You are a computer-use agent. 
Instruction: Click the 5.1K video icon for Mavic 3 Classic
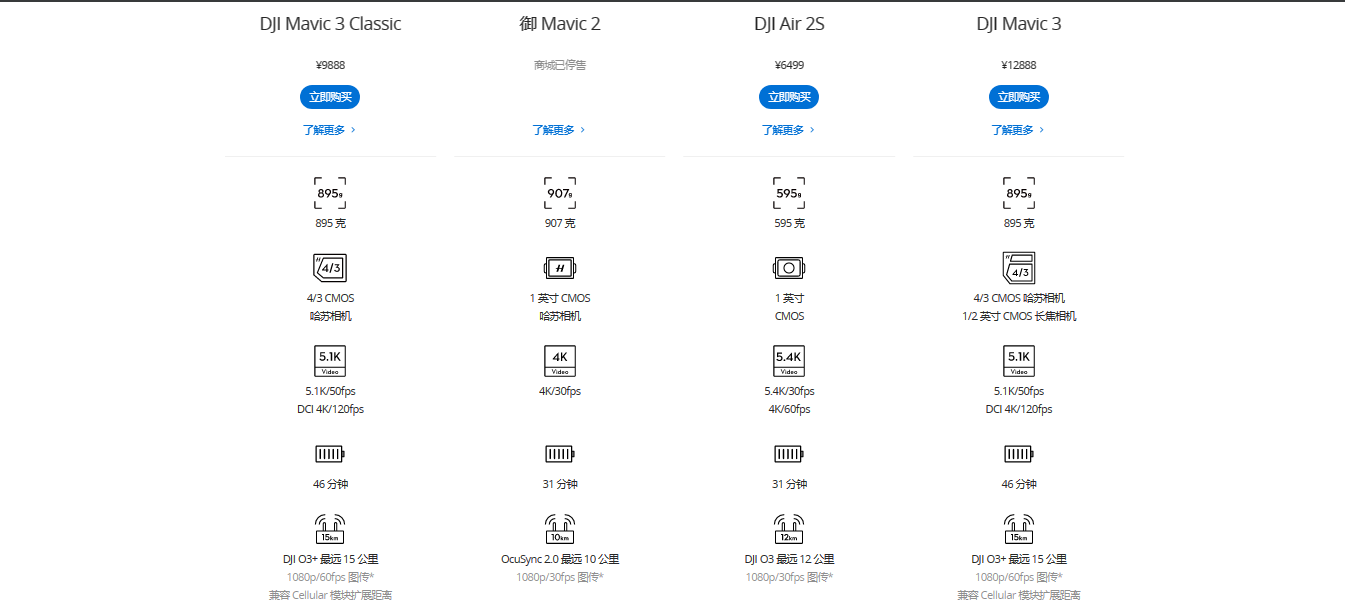pos(330,361)
